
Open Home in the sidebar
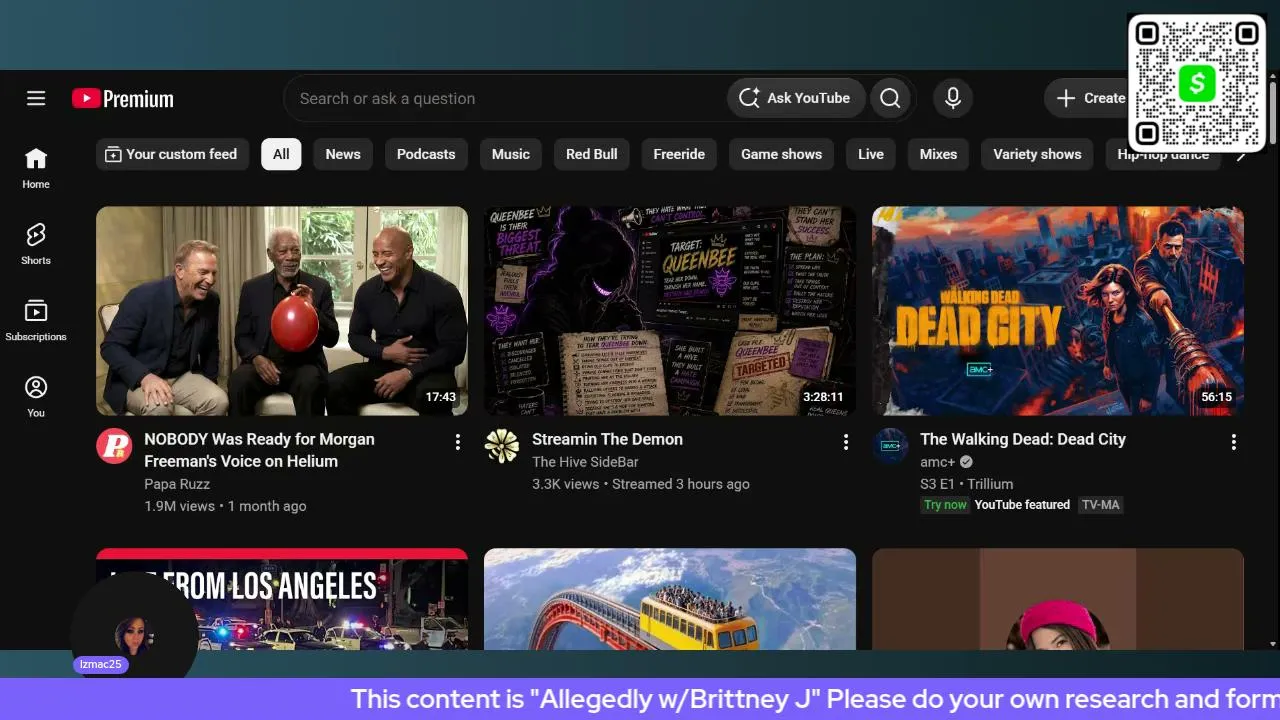click(36, 168)
